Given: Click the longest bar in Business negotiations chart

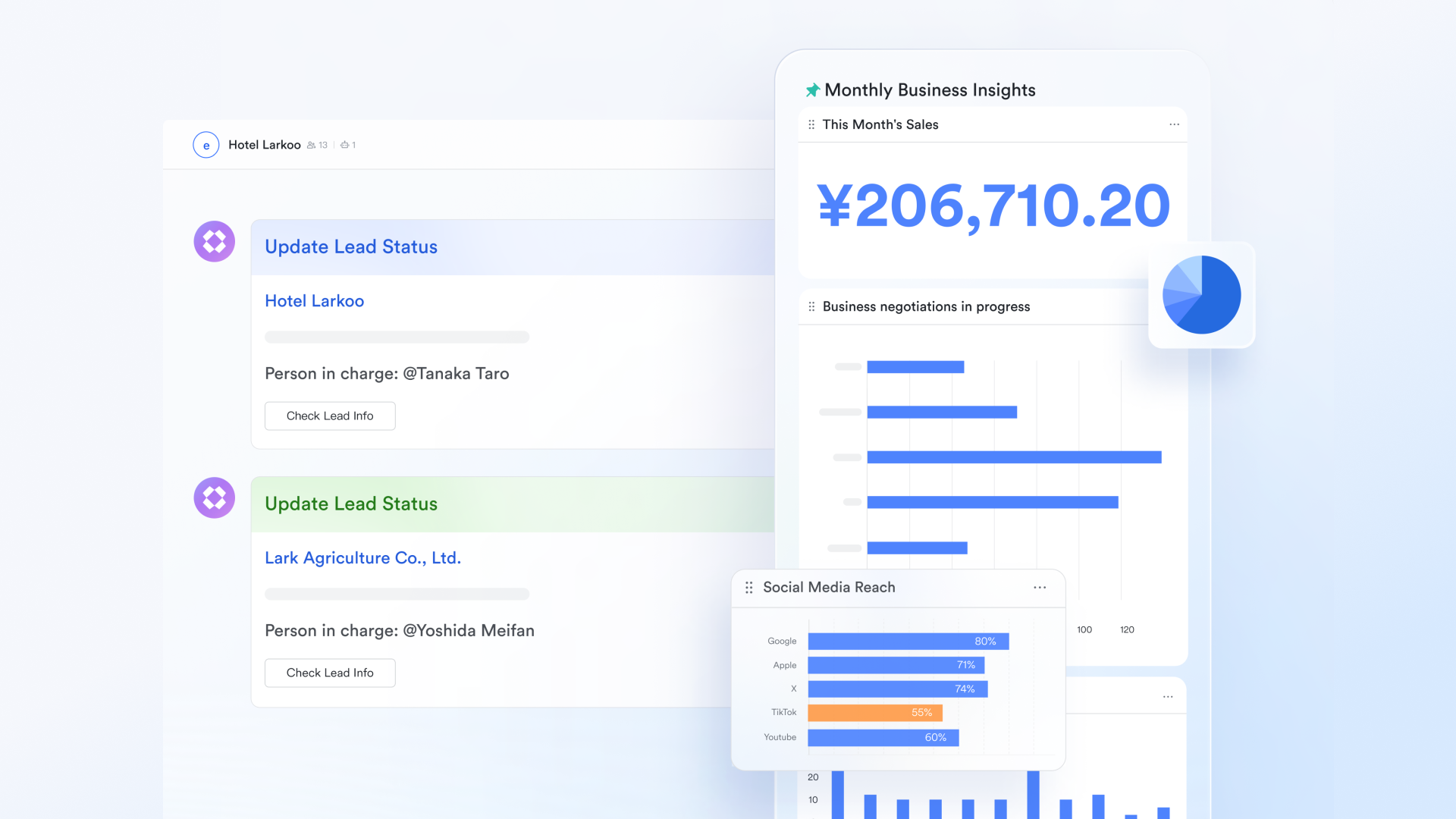Looking at the screenshot, I should click(x=1014, y=457).
